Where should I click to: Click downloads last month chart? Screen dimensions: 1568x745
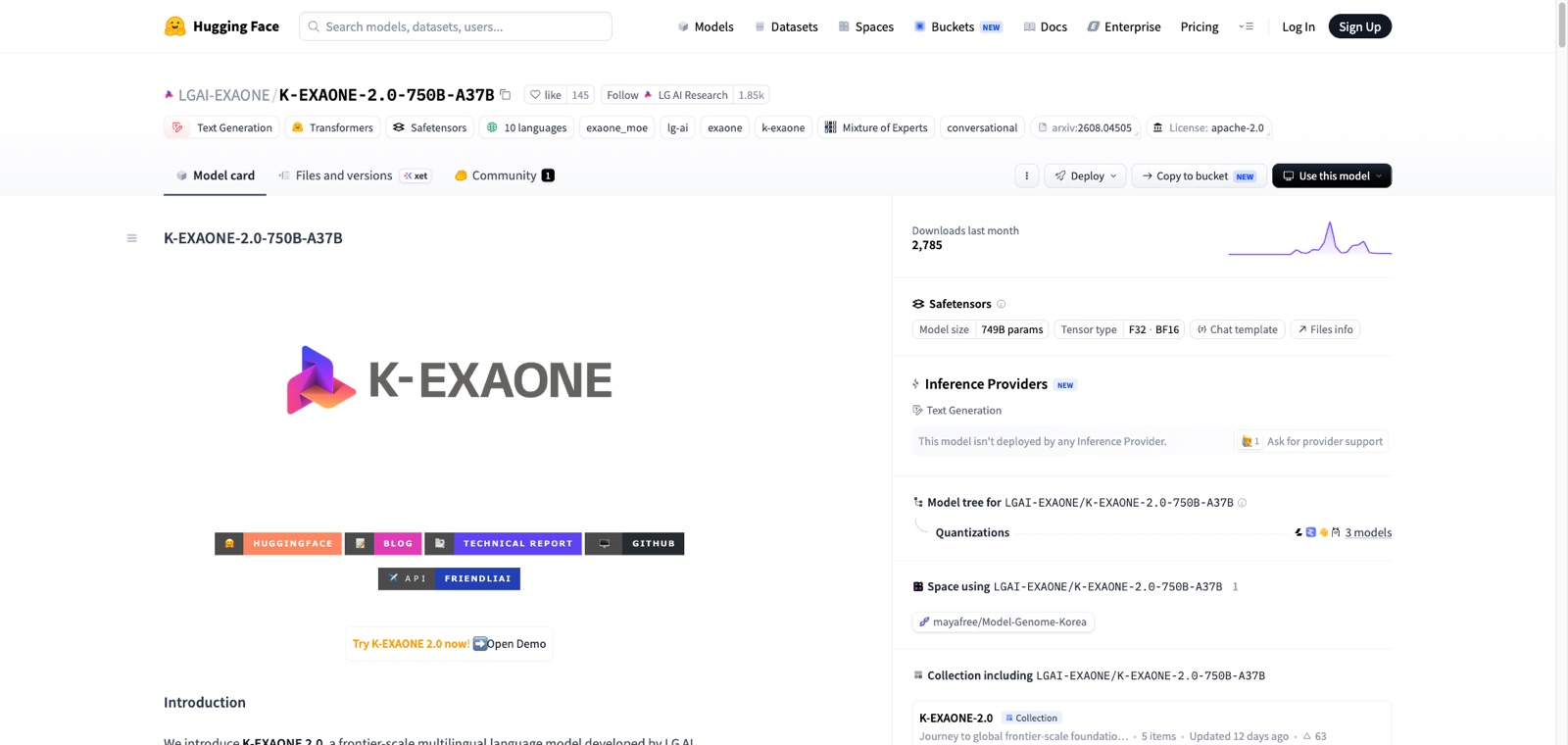click(1309, 238)
